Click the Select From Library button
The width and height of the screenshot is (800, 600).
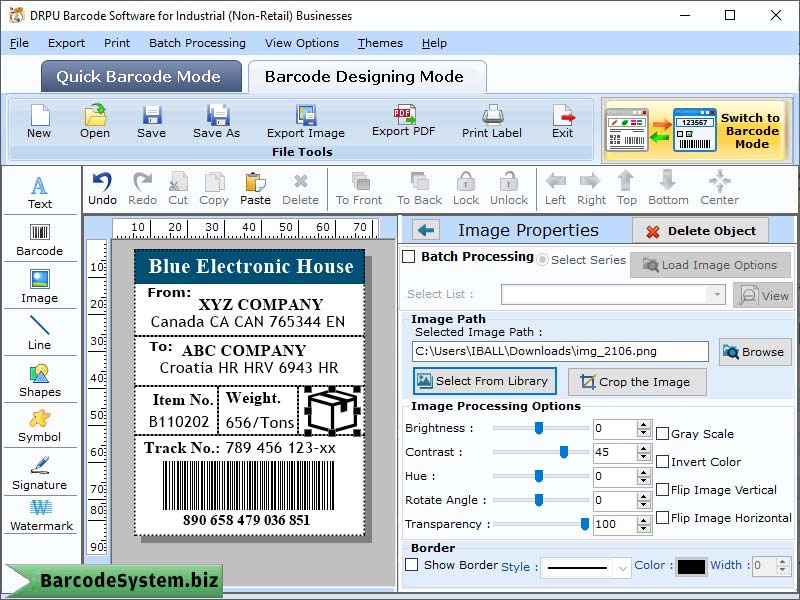tap(484, 381)
